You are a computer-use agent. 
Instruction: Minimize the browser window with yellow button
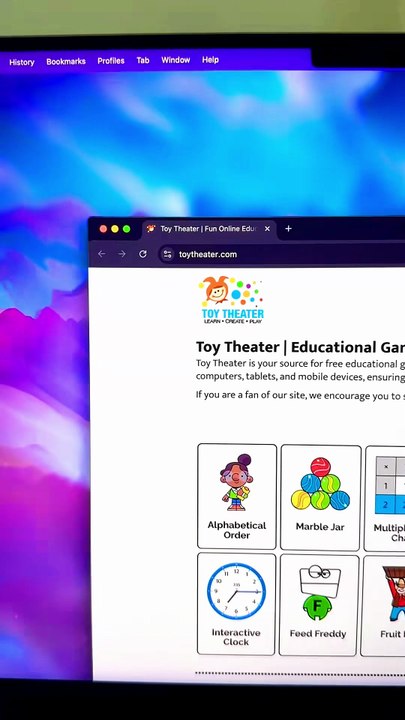[x=115, y=229]
